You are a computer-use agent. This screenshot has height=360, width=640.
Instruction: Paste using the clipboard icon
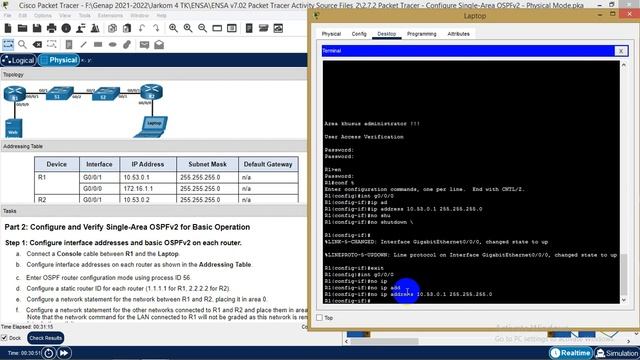pos(127,28)
